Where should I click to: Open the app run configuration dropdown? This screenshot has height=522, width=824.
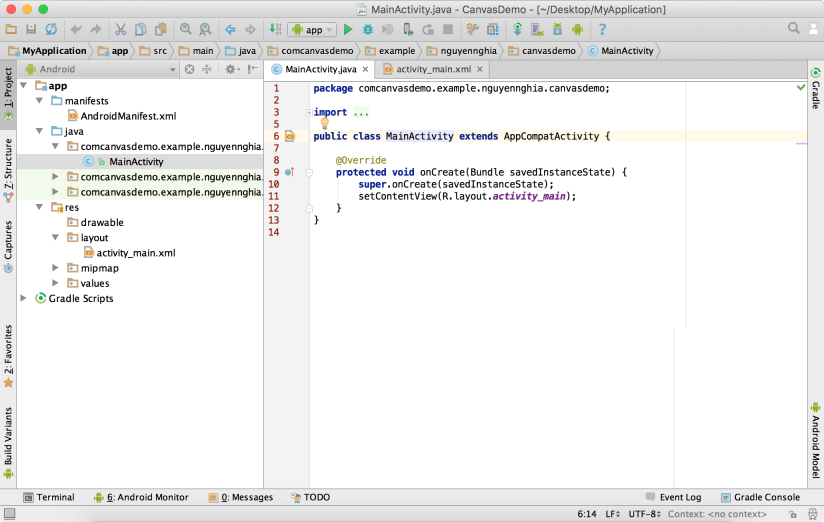pyautogui.click(x=312, y=29)
